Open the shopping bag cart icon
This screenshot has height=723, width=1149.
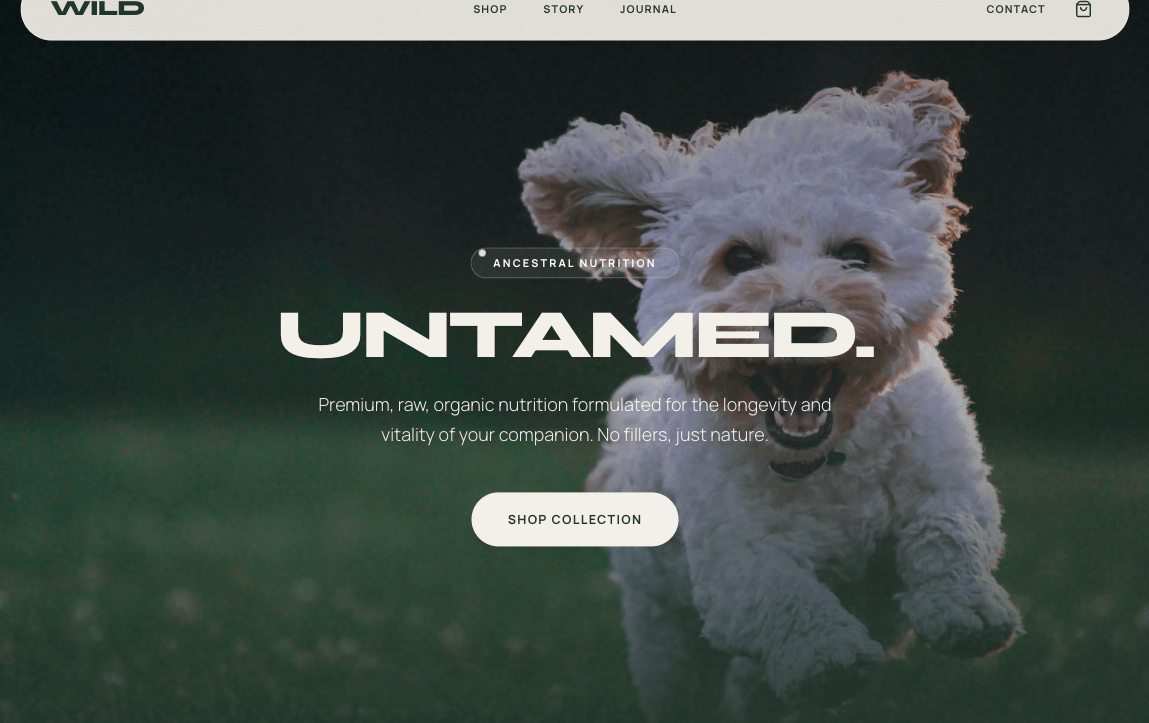pyautogui.click(x=1083, y=9)
